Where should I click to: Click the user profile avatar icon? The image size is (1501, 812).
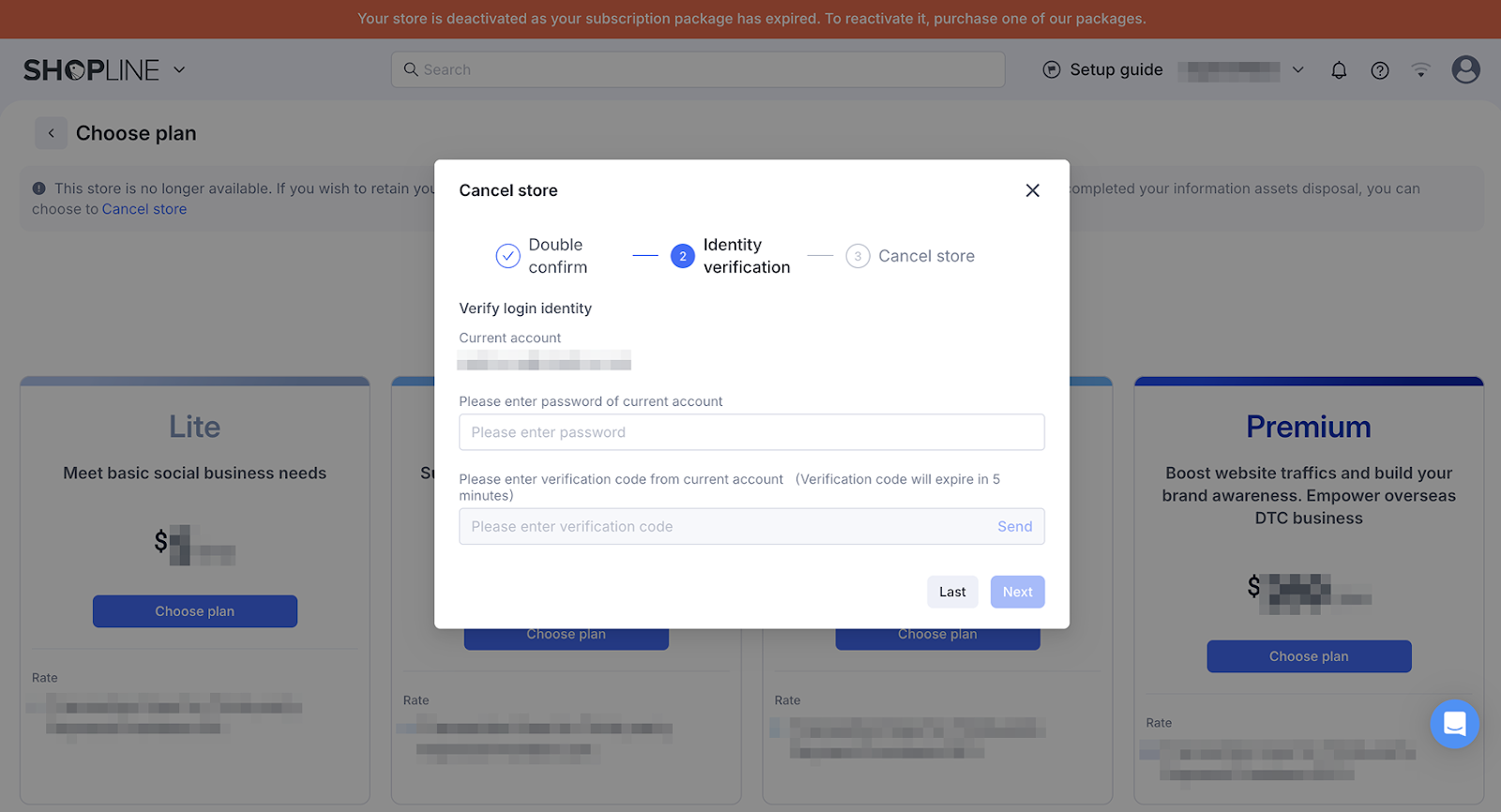click(1465, 69)
